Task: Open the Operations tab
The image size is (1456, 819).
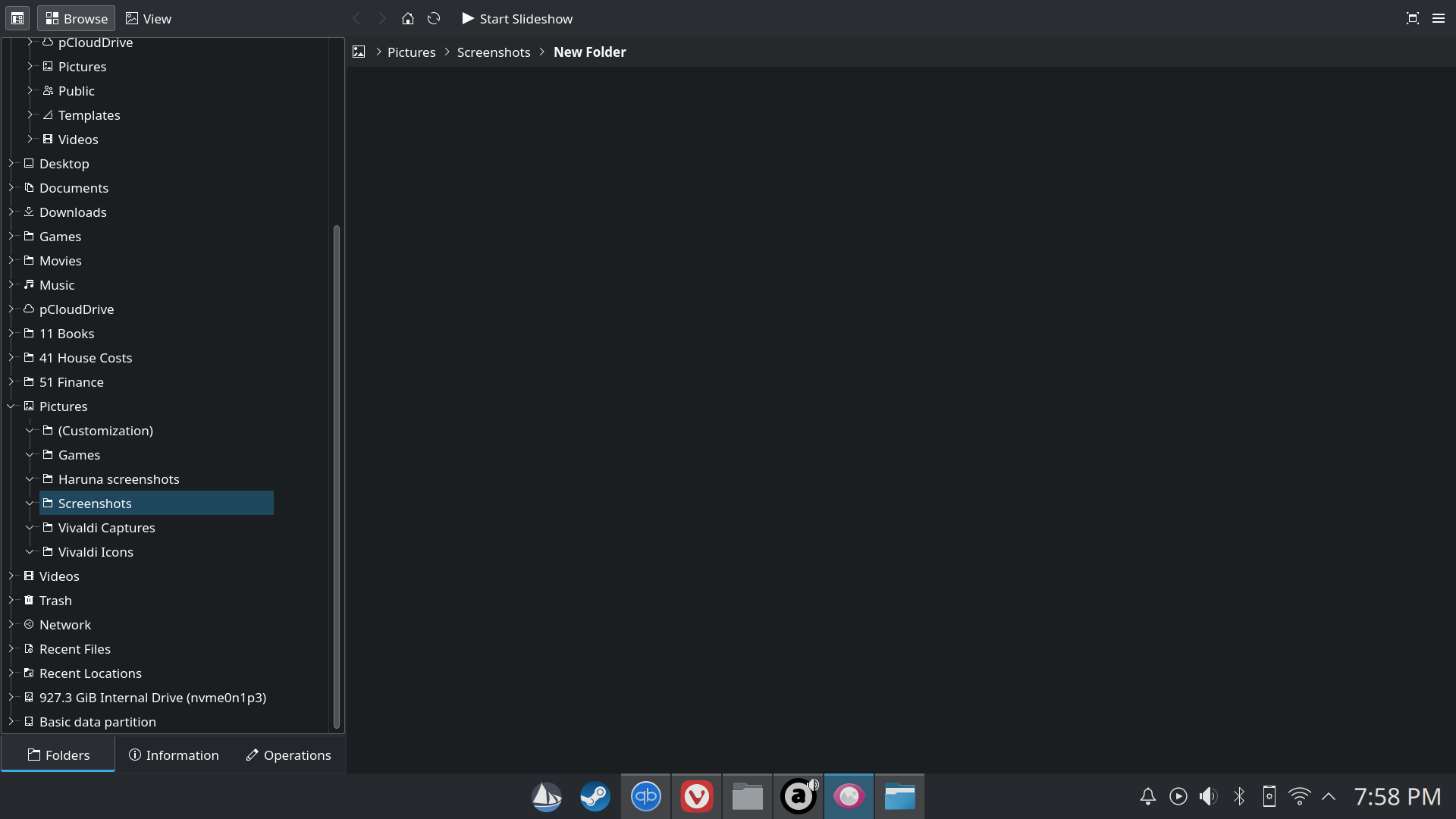Action: click(288, 755)
